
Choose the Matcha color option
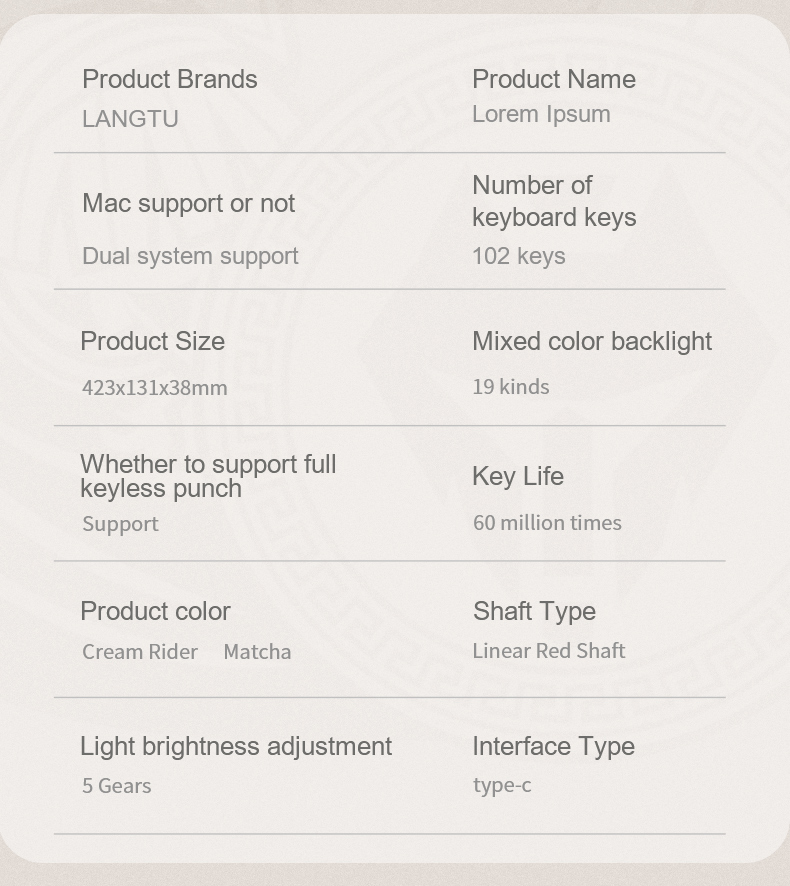click(257, 652)
